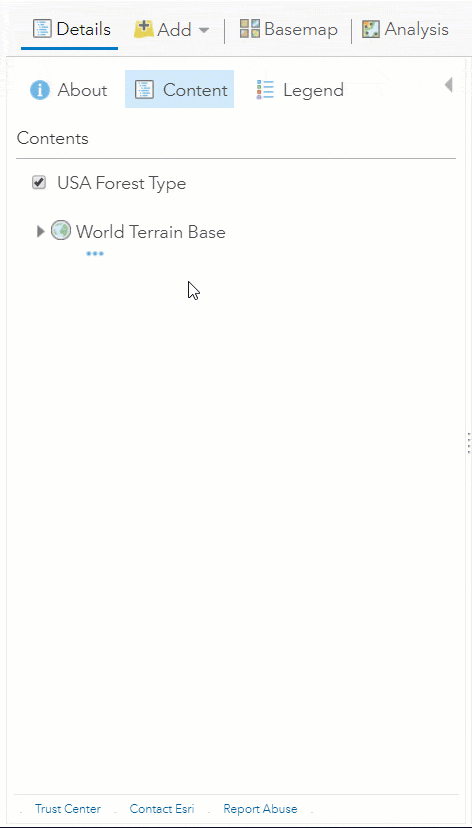Open the Trust Center link

pos(68,808)
